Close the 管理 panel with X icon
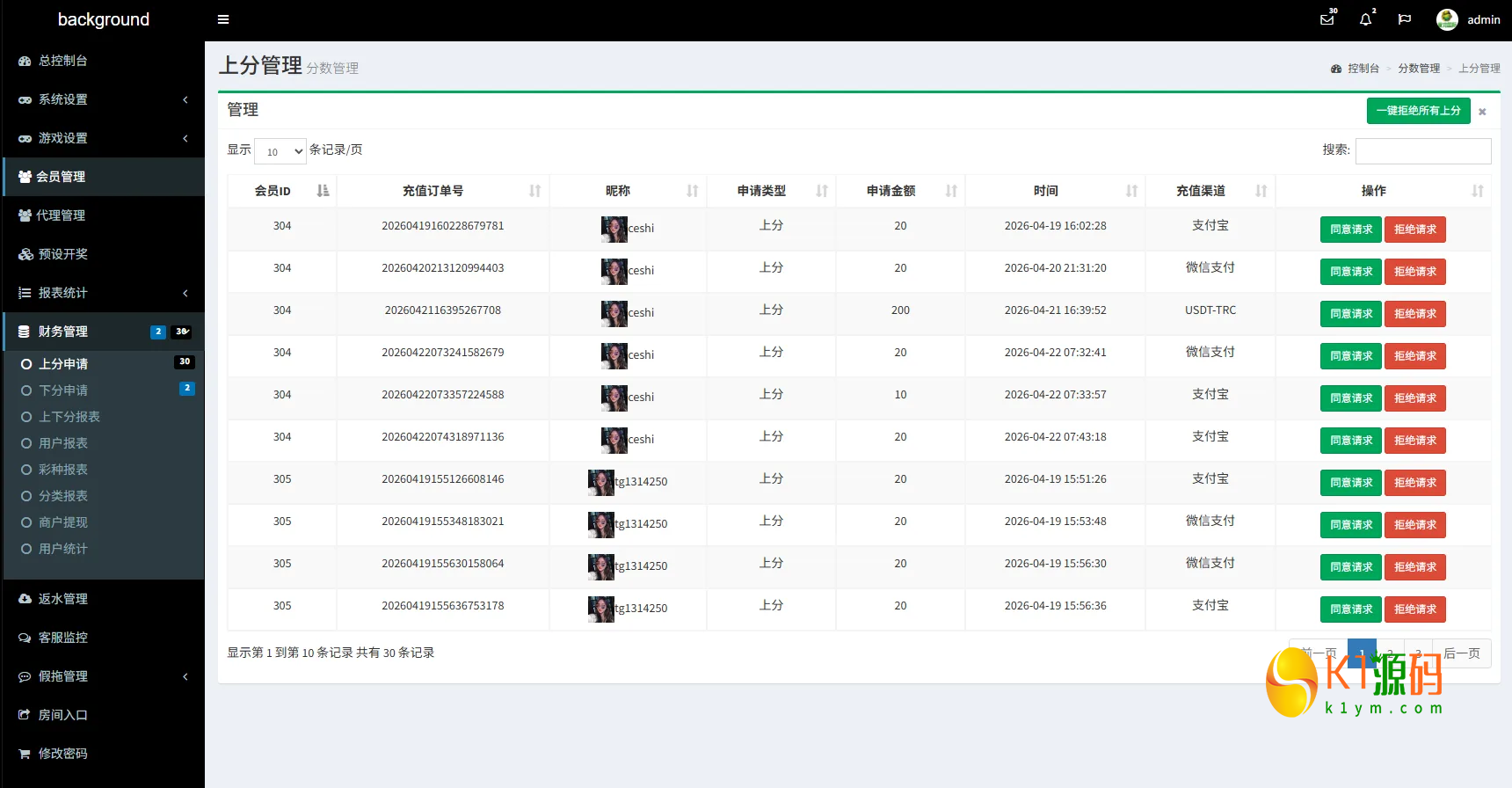 [x=1482, y=112]
